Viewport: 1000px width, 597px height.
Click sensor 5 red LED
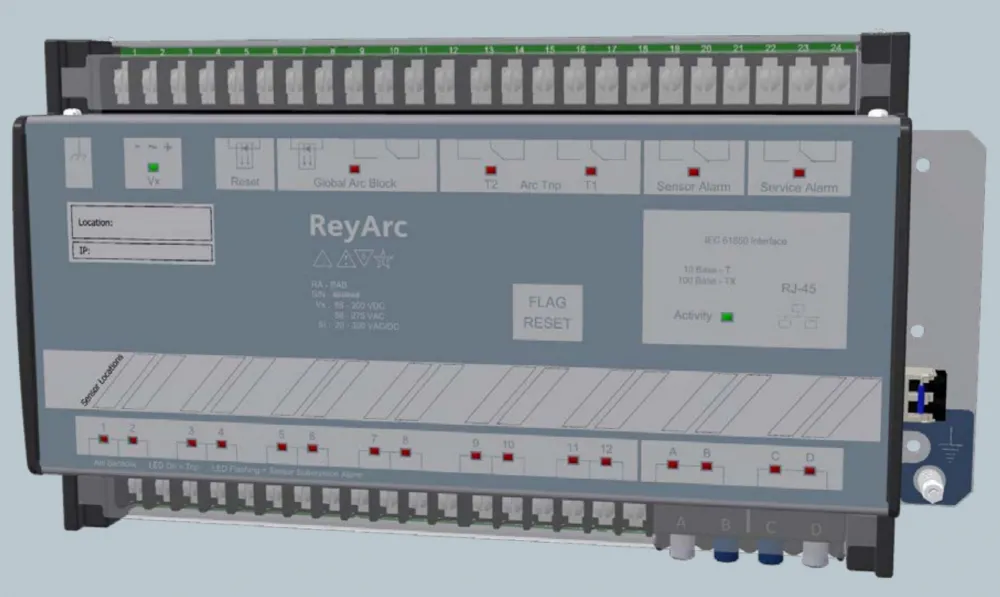point(282,447)
